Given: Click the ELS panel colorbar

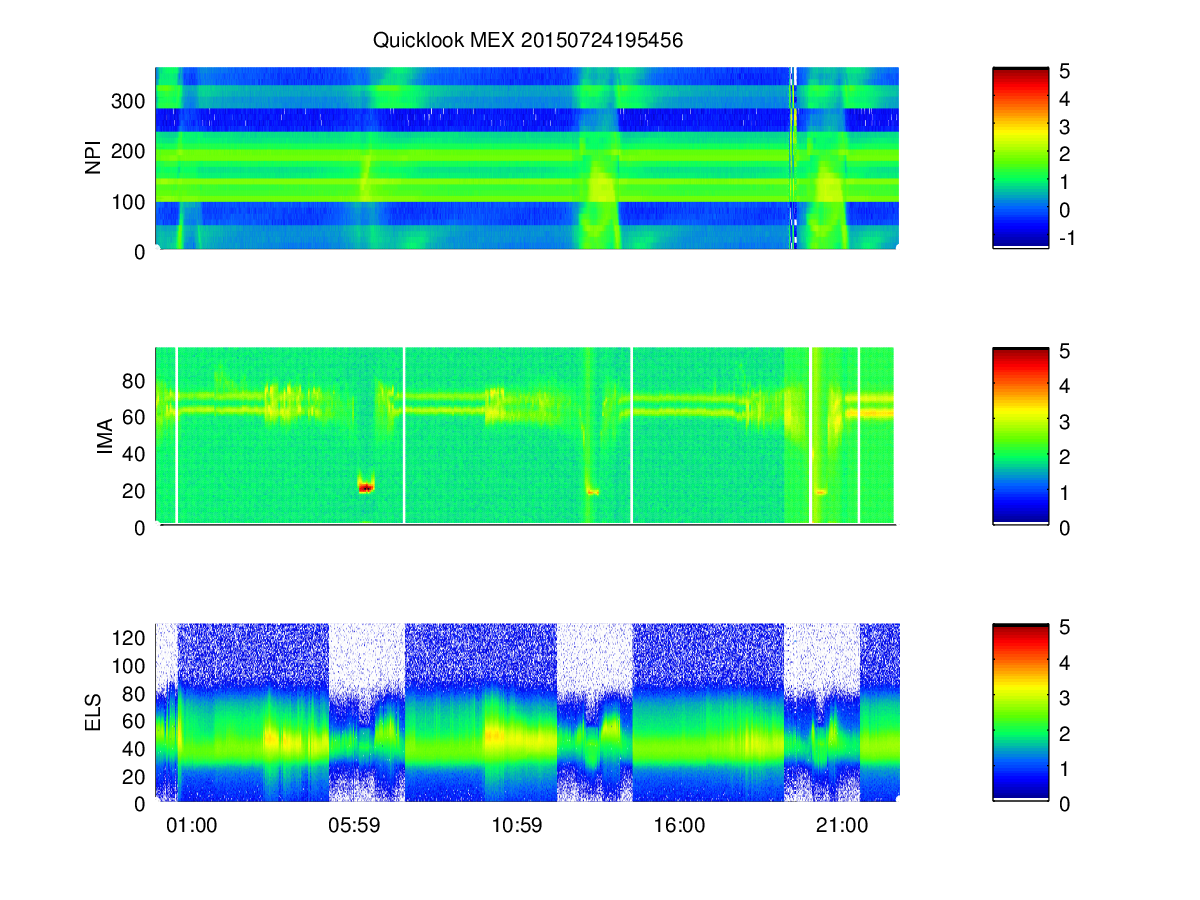Looking at the screenshot, I should click(1020, 711).
